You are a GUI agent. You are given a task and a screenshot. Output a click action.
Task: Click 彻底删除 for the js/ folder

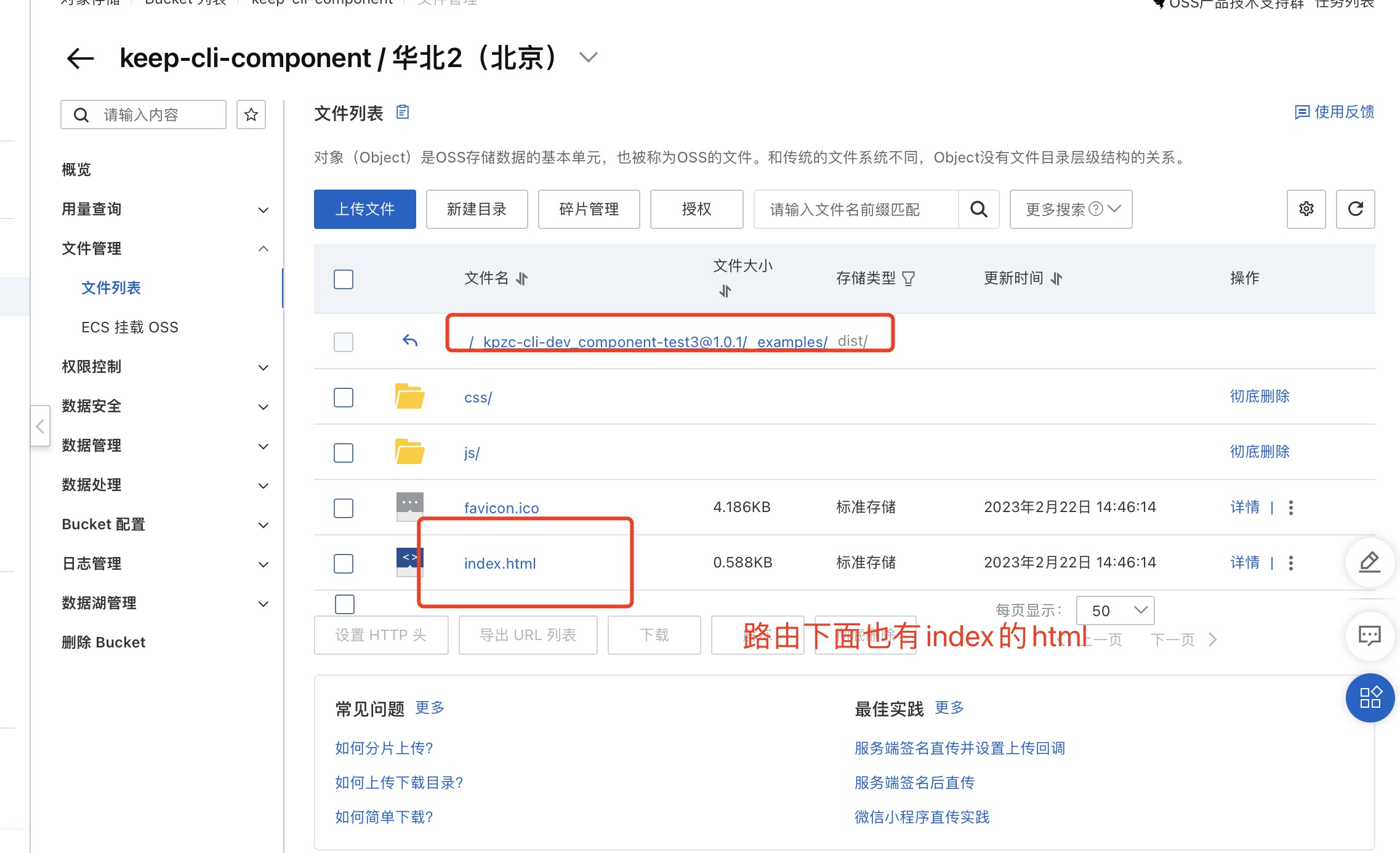pyautogui.click(x=1260, y=452)
